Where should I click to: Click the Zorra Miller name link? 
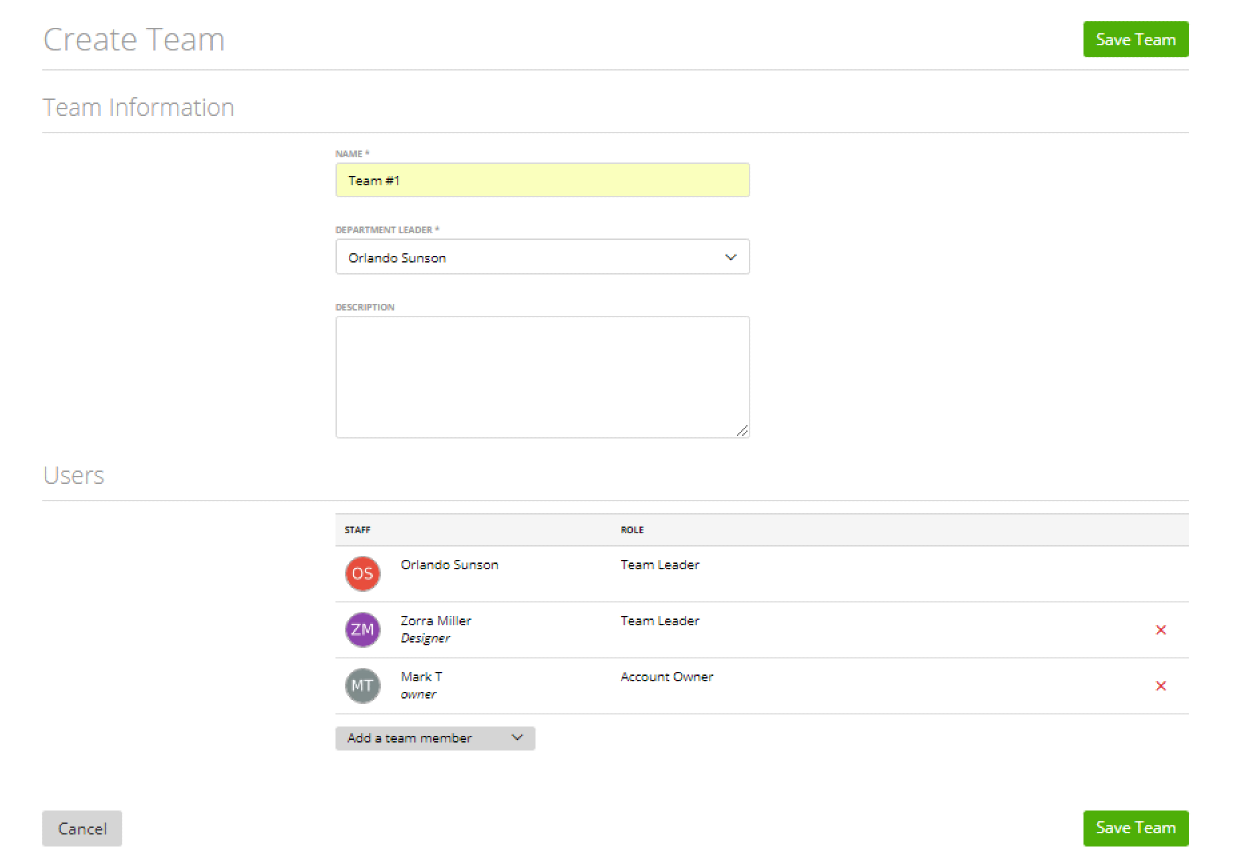click(x=436, y=620)
